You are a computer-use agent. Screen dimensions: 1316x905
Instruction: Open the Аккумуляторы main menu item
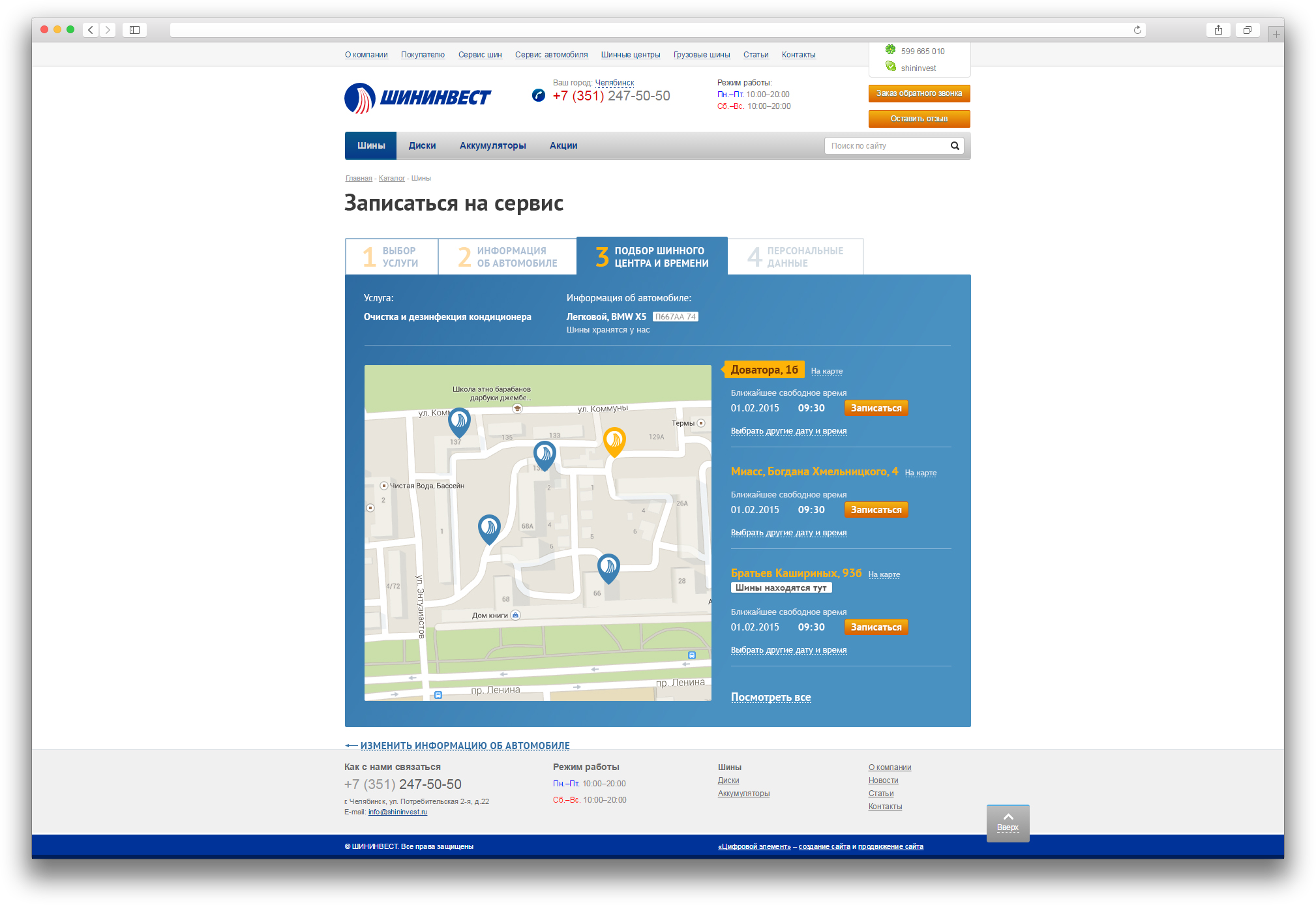tap(492, 146)
